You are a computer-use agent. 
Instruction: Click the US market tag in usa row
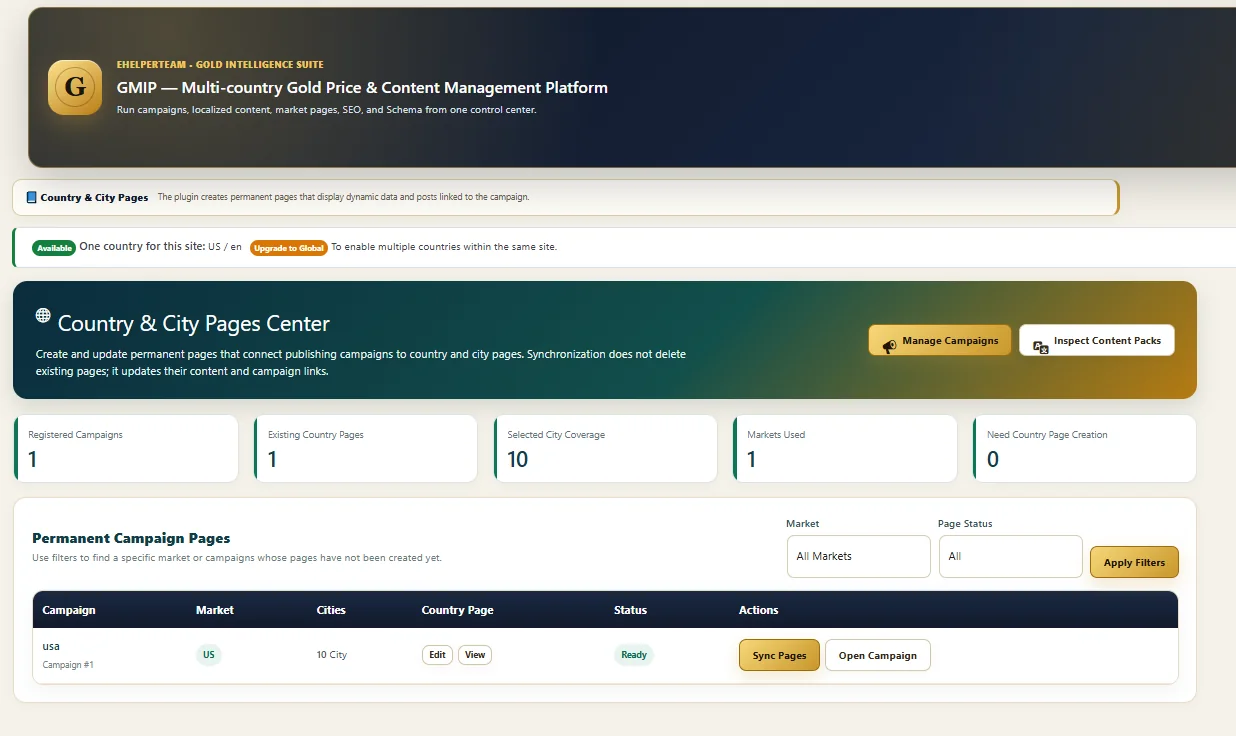tap(209, 655)
